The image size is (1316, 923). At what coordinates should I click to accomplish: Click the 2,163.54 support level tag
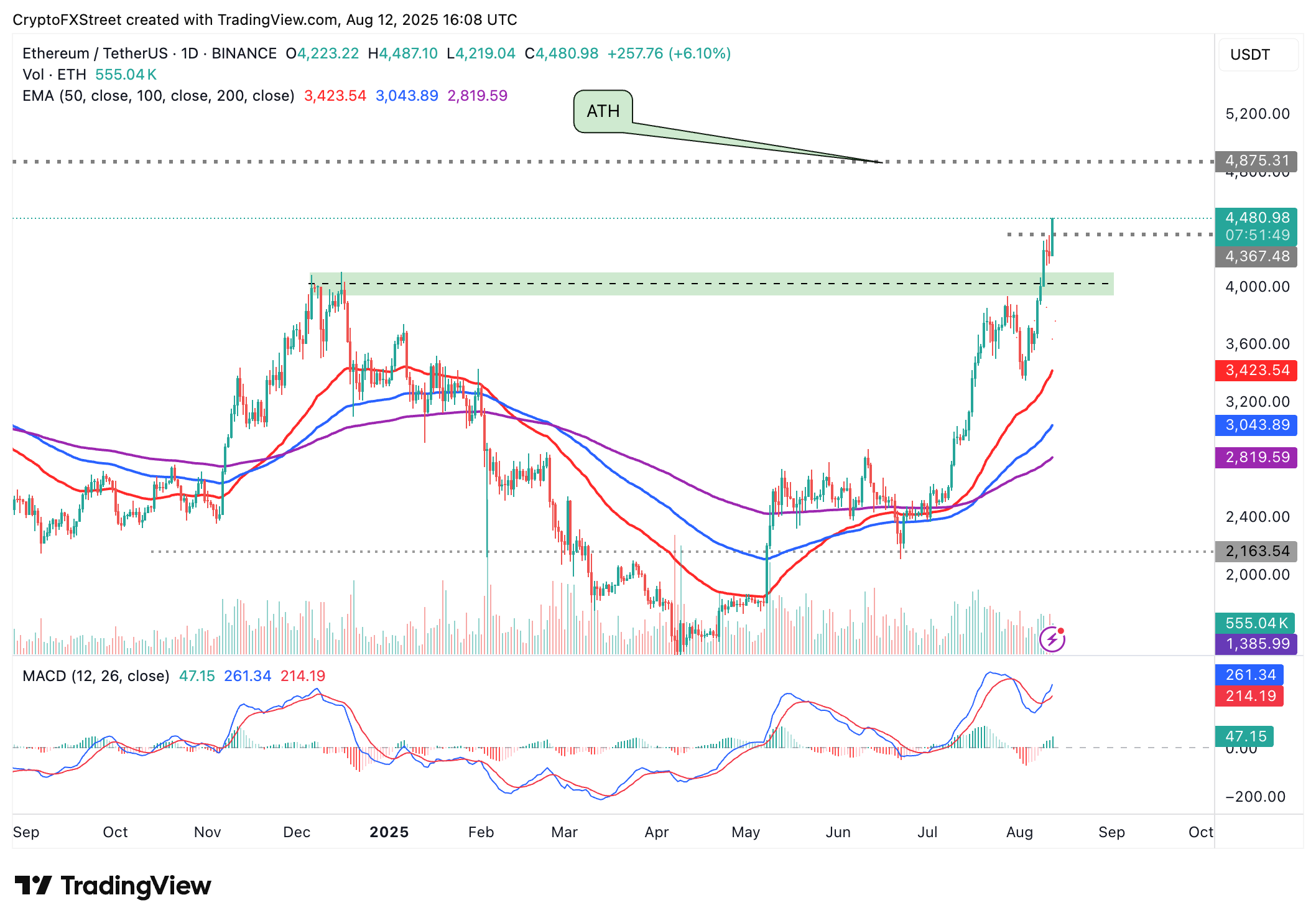click(1256, 551)
